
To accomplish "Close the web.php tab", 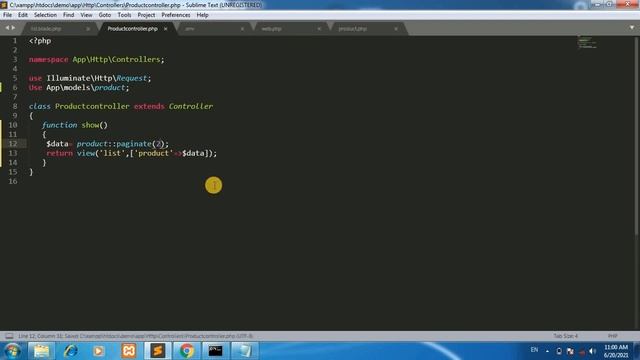I will 319,29.
